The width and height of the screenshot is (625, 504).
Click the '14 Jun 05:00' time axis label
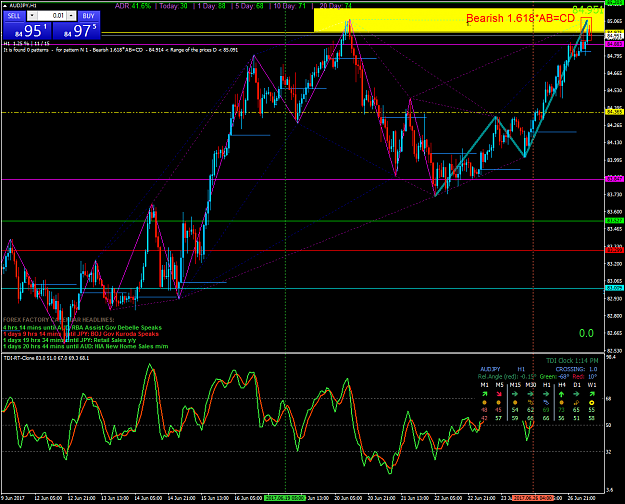click(148, 498)
